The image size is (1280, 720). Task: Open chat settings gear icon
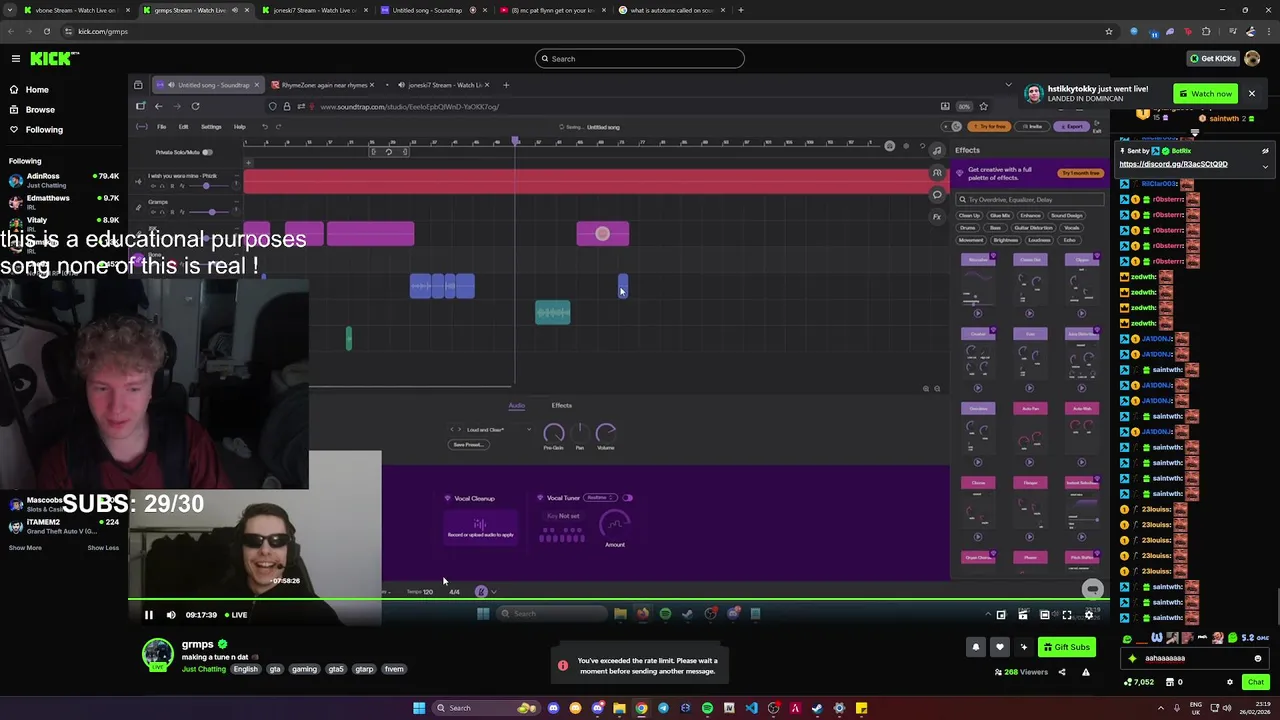click(1230, 682)
